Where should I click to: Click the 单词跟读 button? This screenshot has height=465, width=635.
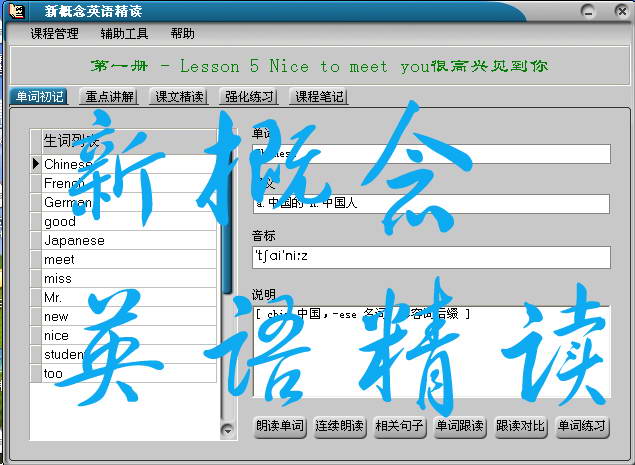point(460,427)
